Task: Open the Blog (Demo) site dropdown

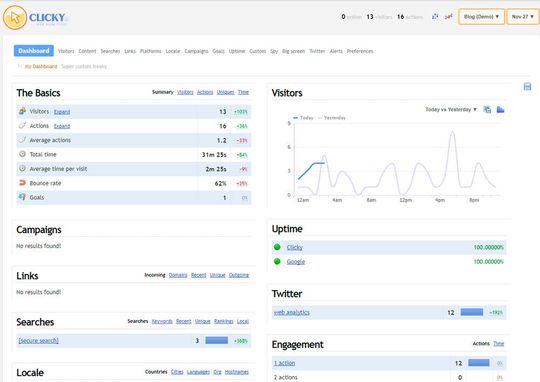Action: coord(481,17)
